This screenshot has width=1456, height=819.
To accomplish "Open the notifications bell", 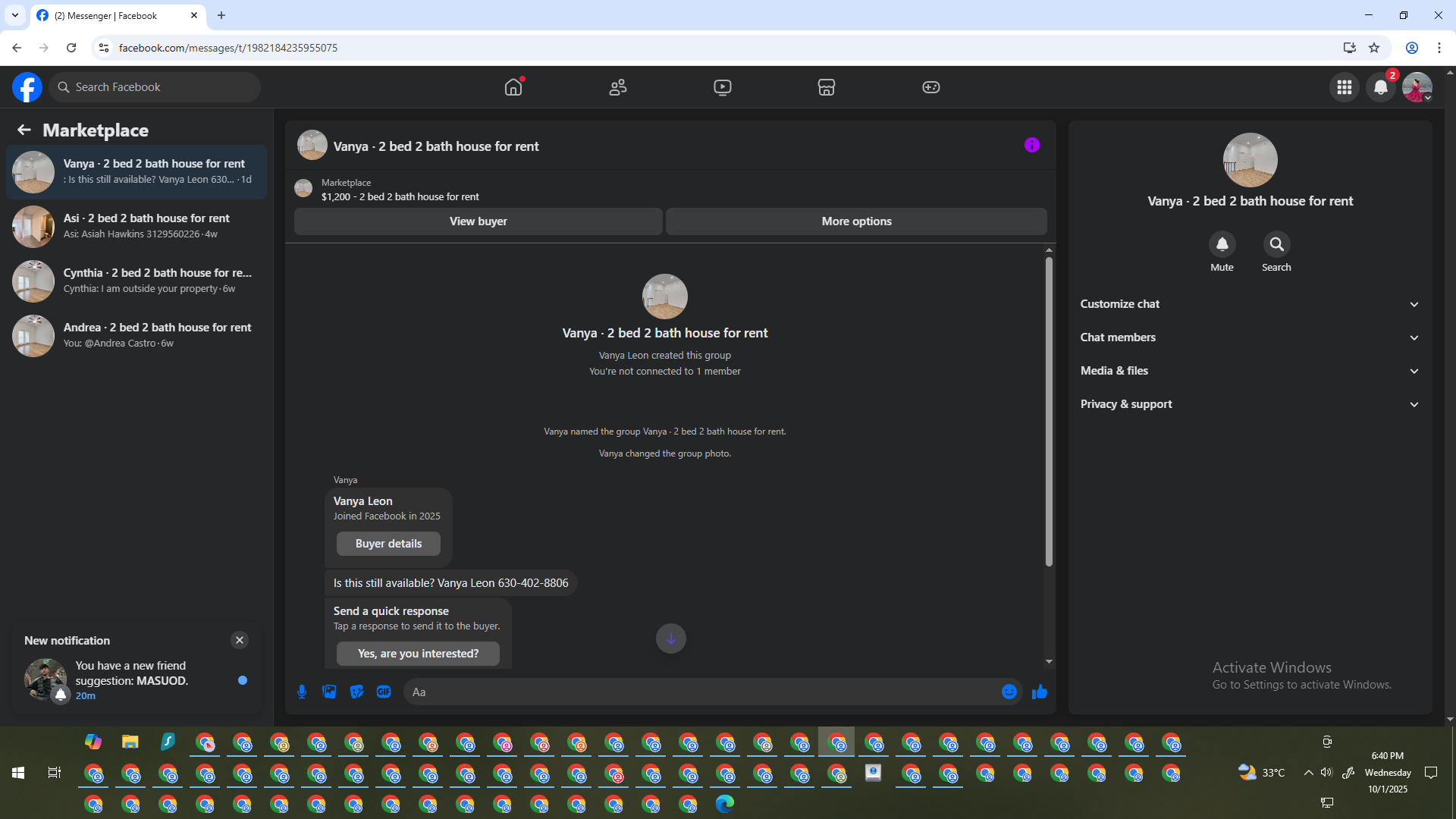I will 1381,87.
